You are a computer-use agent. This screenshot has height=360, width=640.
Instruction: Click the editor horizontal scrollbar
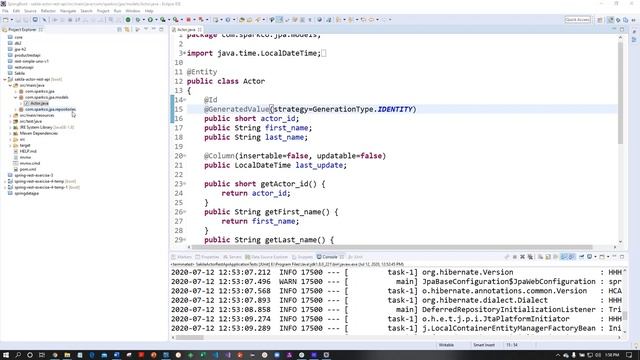click(392, 247)
